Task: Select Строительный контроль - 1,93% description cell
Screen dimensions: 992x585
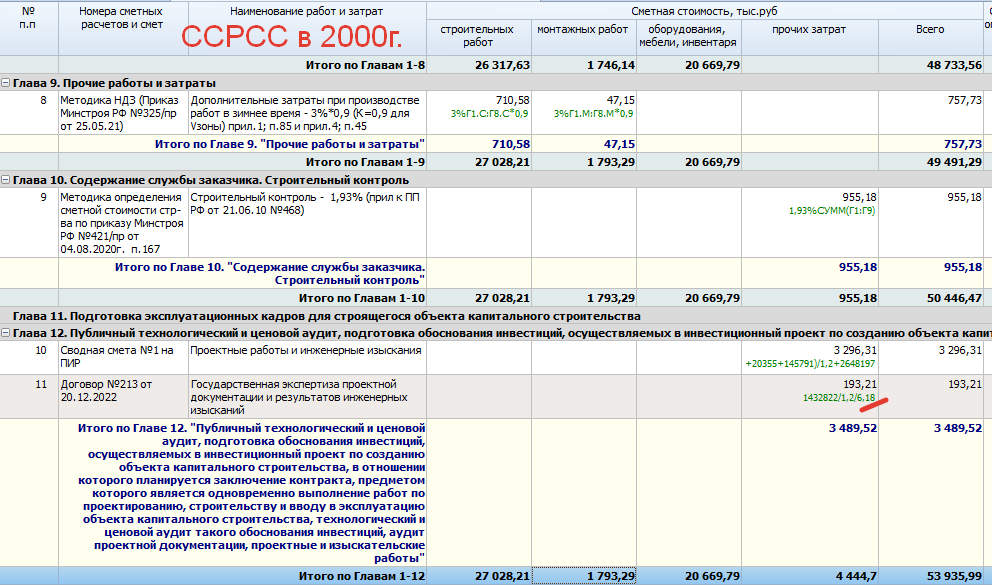Action: click(307, 223)
